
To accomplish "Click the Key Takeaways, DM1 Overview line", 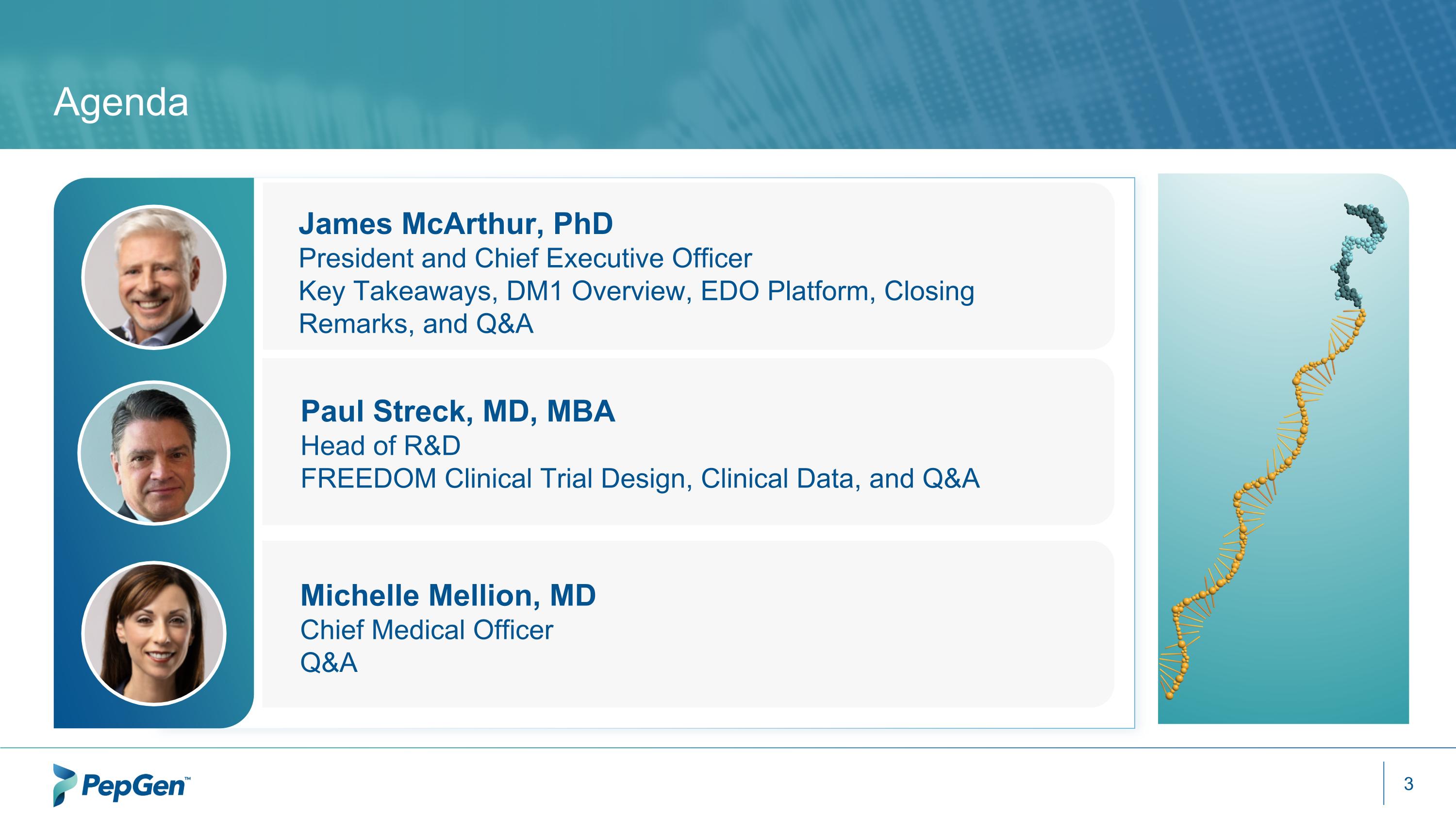I will coord(636,291).
